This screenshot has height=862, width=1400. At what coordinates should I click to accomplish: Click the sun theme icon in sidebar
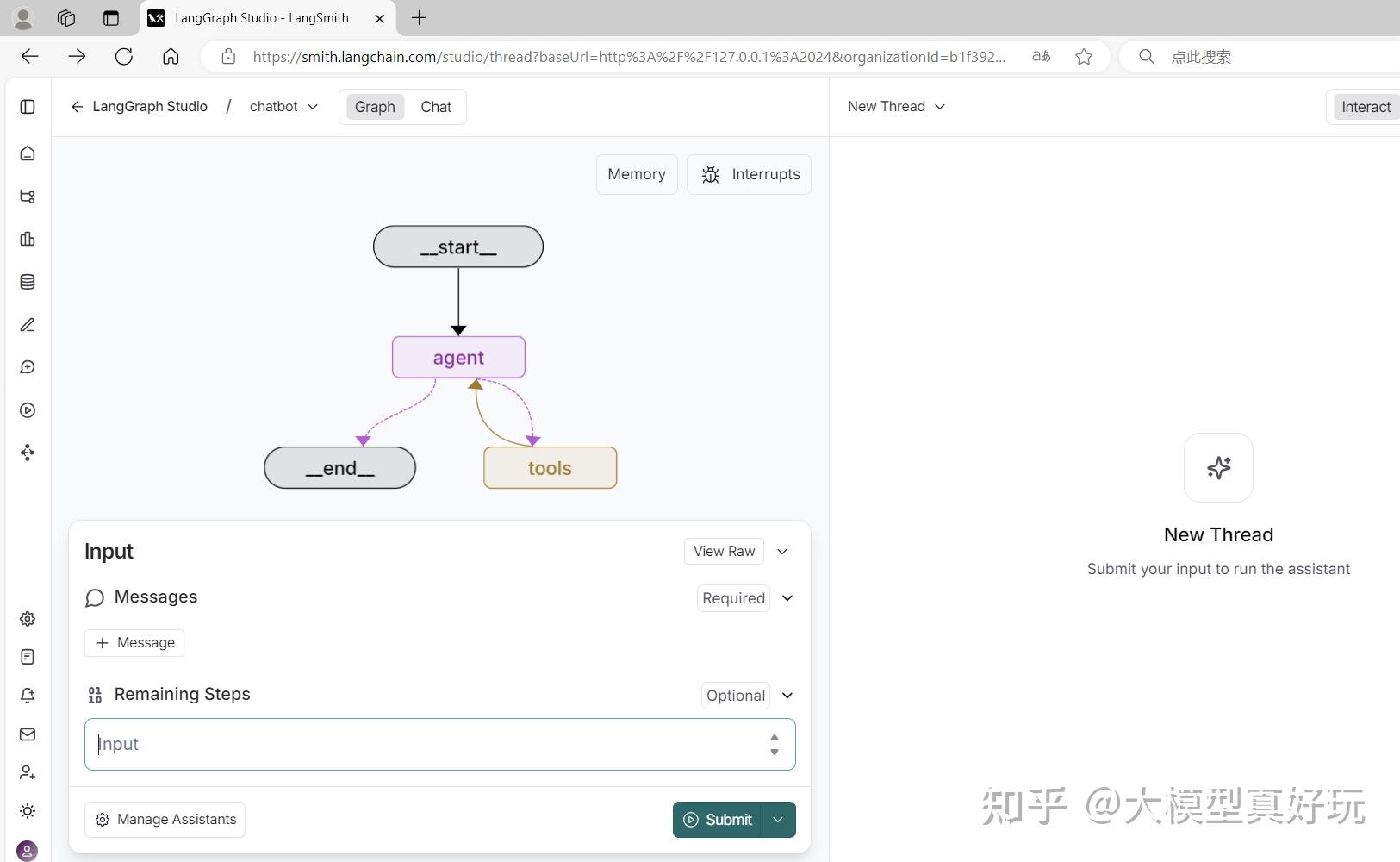pyautogui.click(x=28, y=811)
